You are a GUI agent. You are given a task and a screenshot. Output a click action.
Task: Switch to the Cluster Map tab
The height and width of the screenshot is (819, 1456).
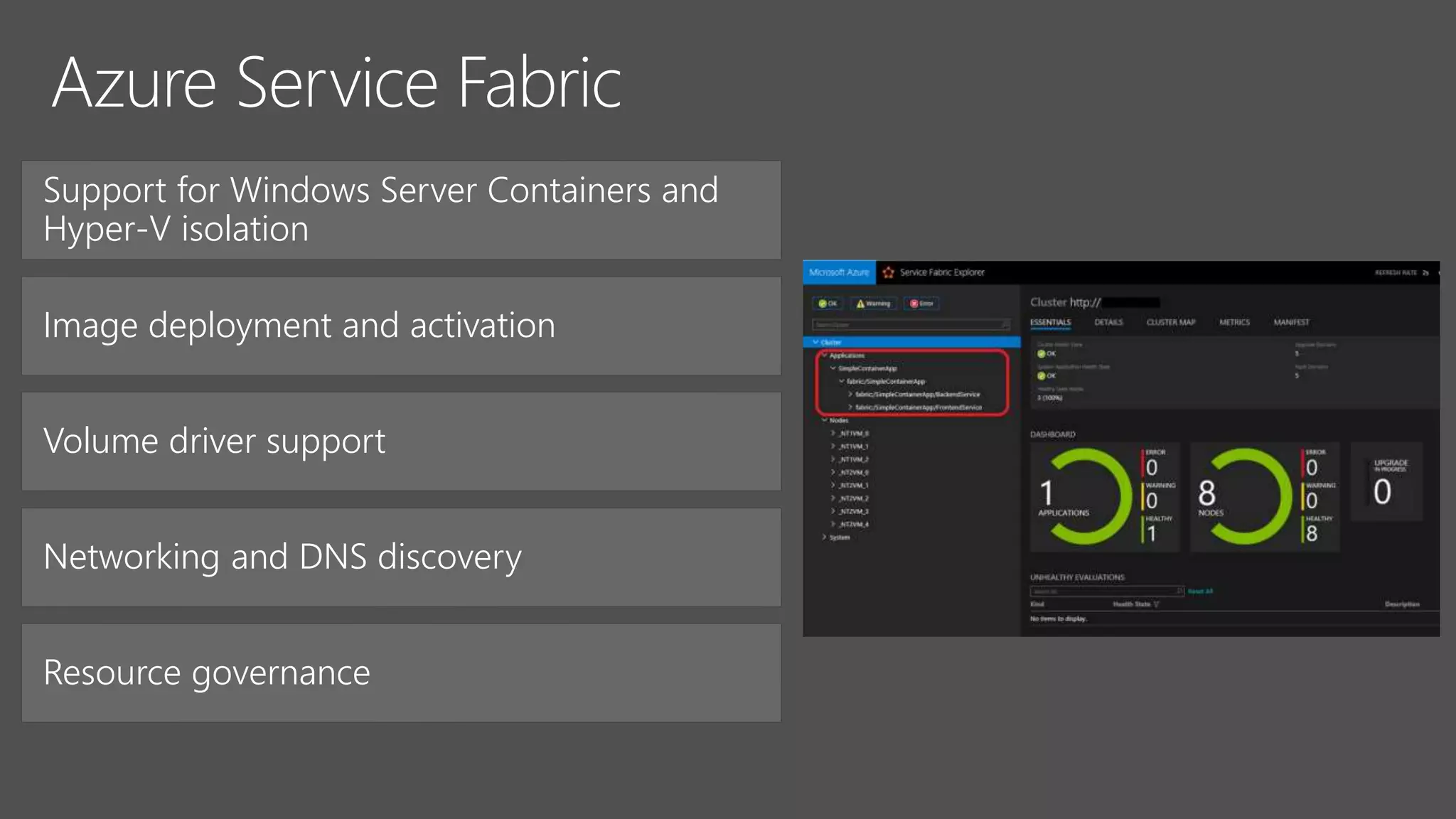(1171, 323)
